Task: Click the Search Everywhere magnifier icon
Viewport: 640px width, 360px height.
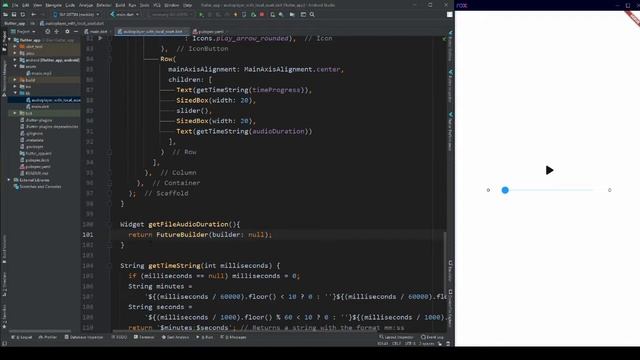Action: pyautogui.click(x=312, y=14)
